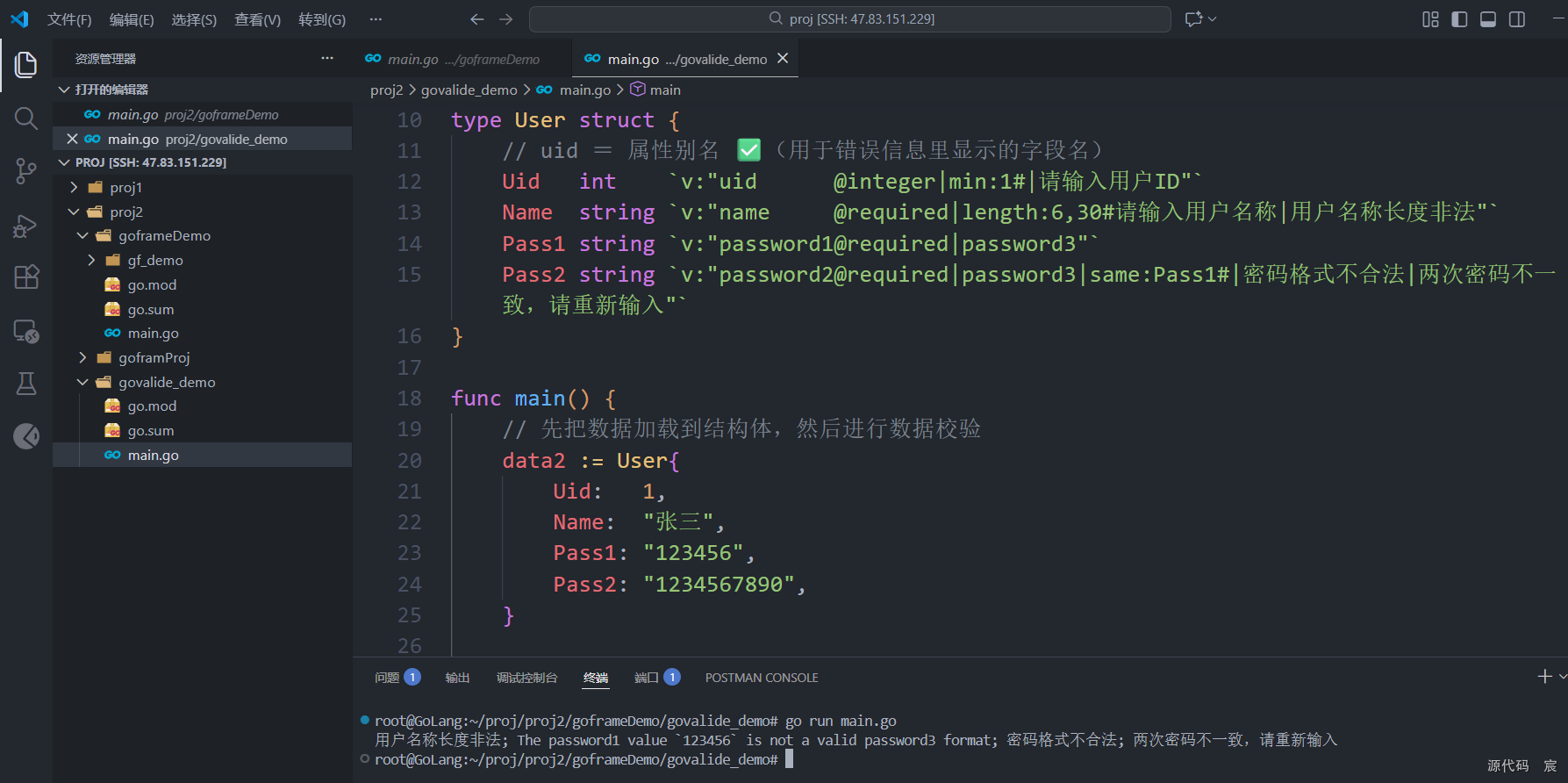Open the 转到(G) menu
The image size is (1568, 783).
point(322,19)
